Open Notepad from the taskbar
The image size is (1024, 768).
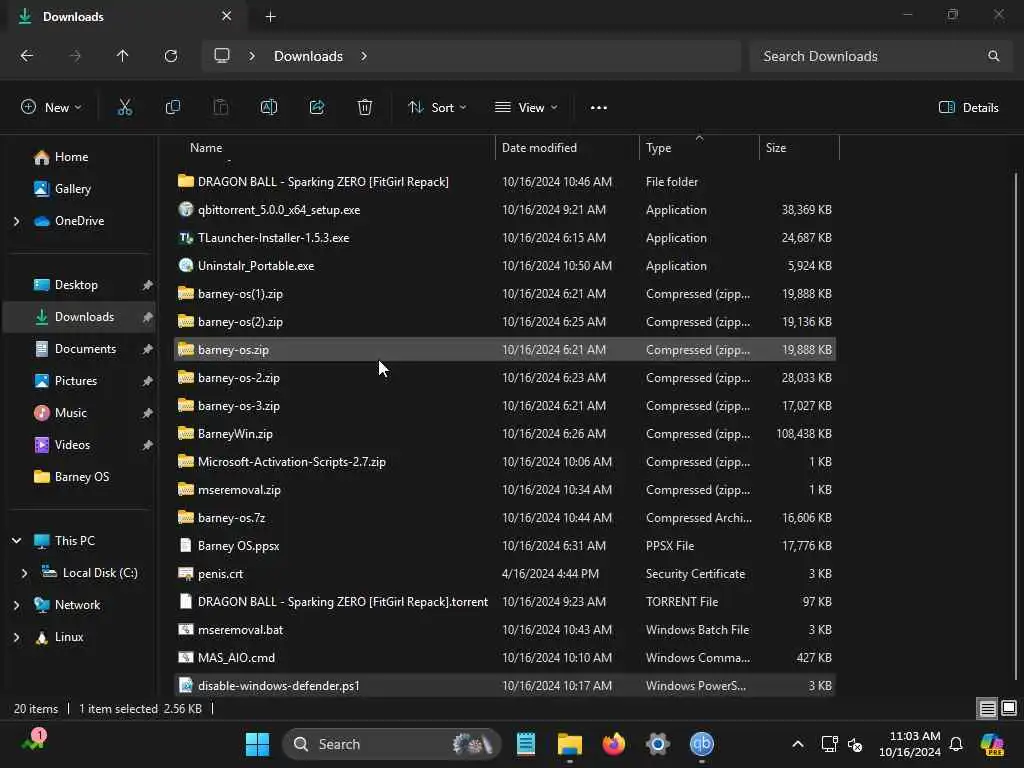[x=526, y=744]
